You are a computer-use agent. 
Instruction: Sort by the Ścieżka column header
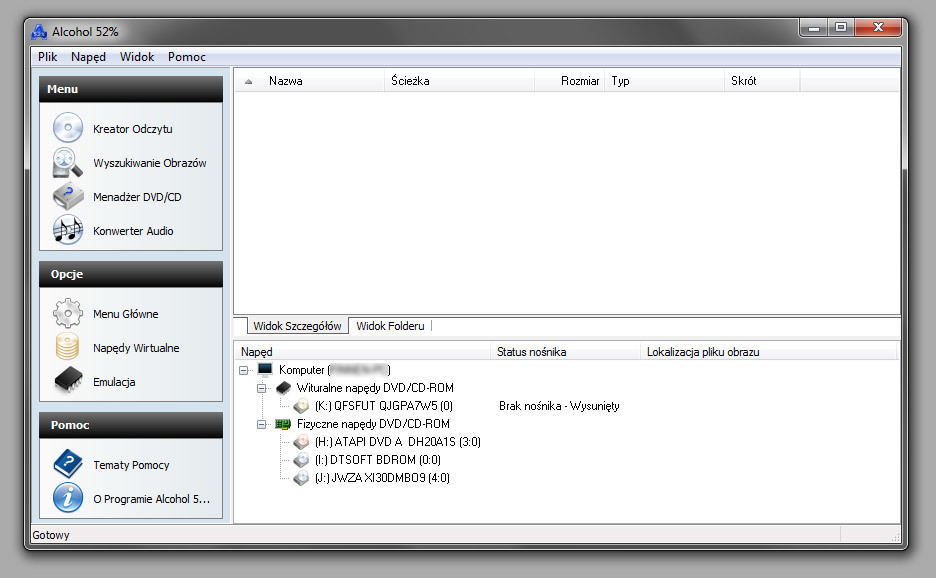click(459, 81)
